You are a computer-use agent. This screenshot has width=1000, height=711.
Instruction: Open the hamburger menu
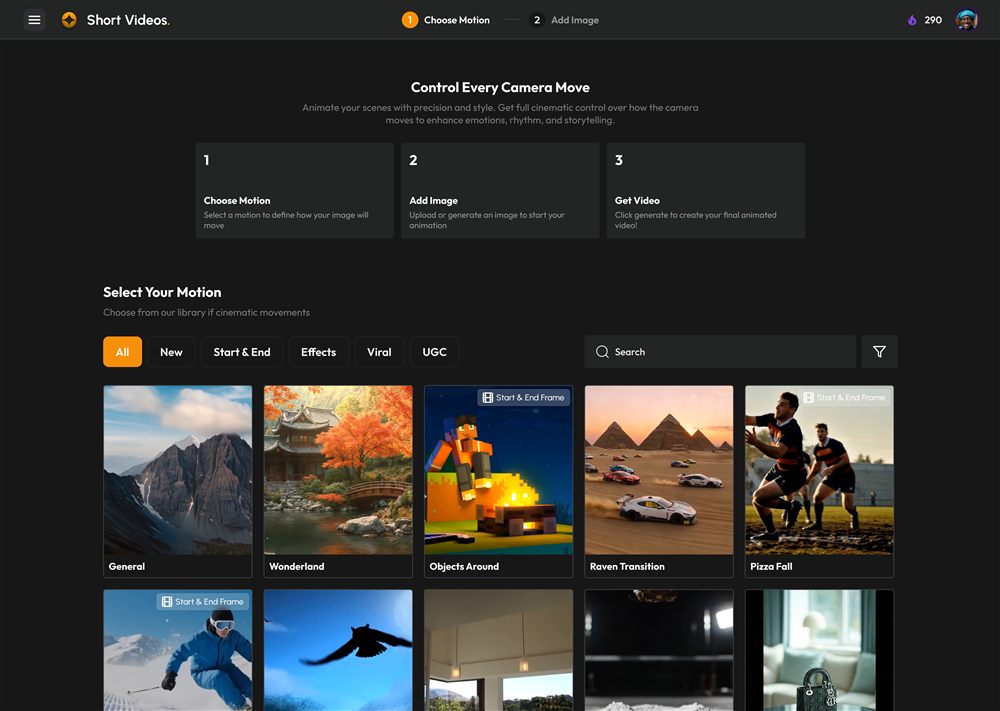pyautogui.click(x=34, y=20)
